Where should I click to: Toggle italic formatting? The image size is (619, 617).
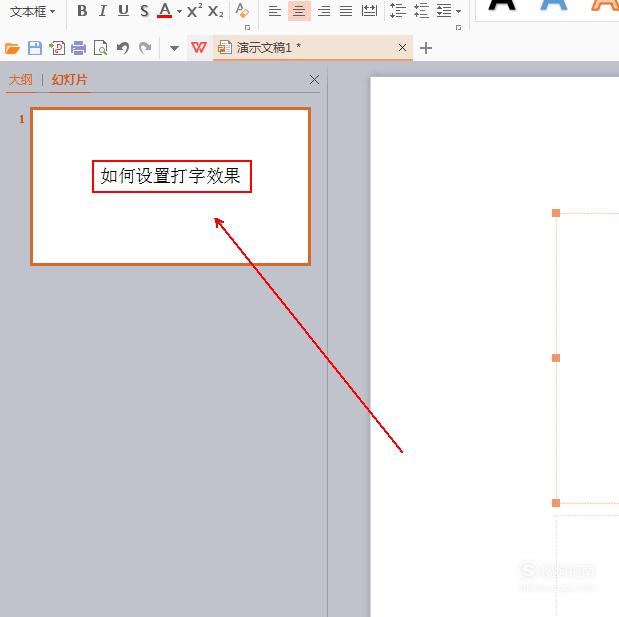click(103, 11)
